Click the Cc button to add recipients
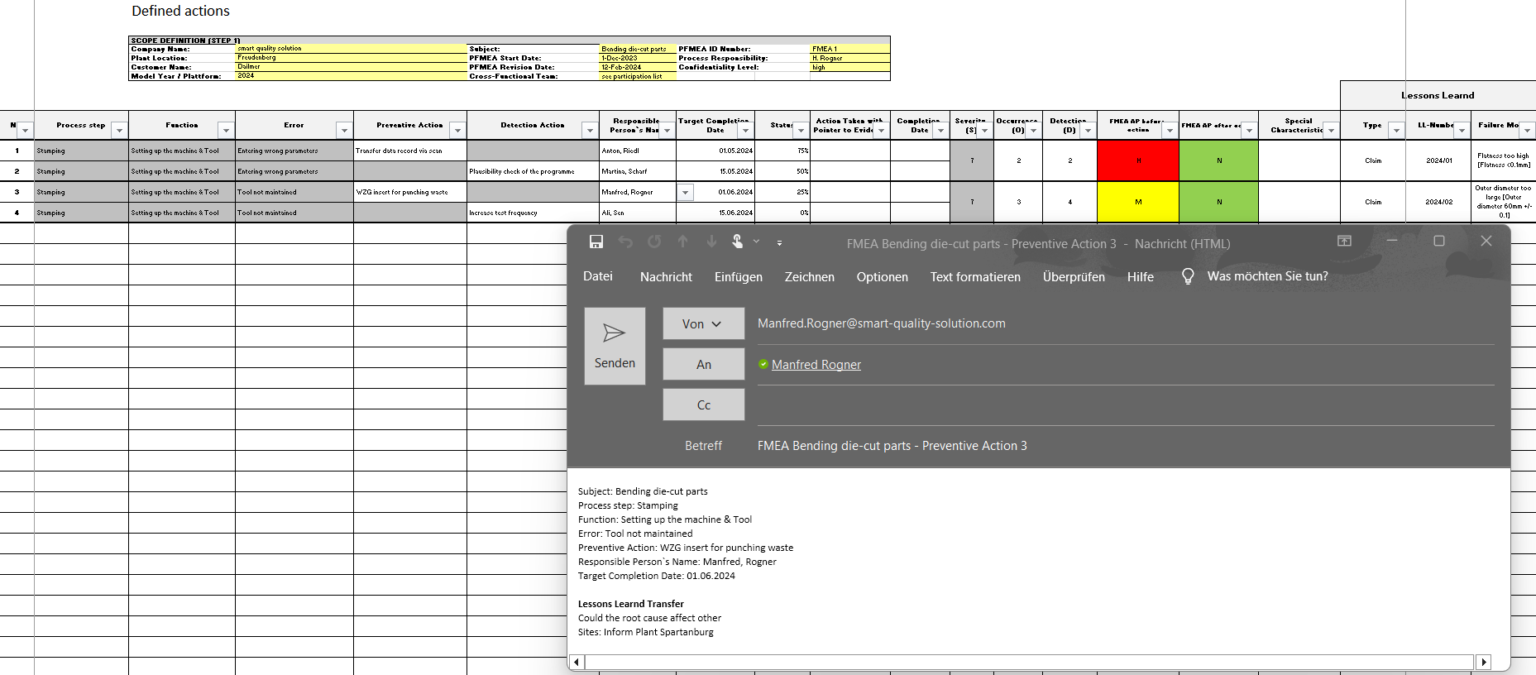This screenshot has width=1536, height=675. (x=703, y=404)
